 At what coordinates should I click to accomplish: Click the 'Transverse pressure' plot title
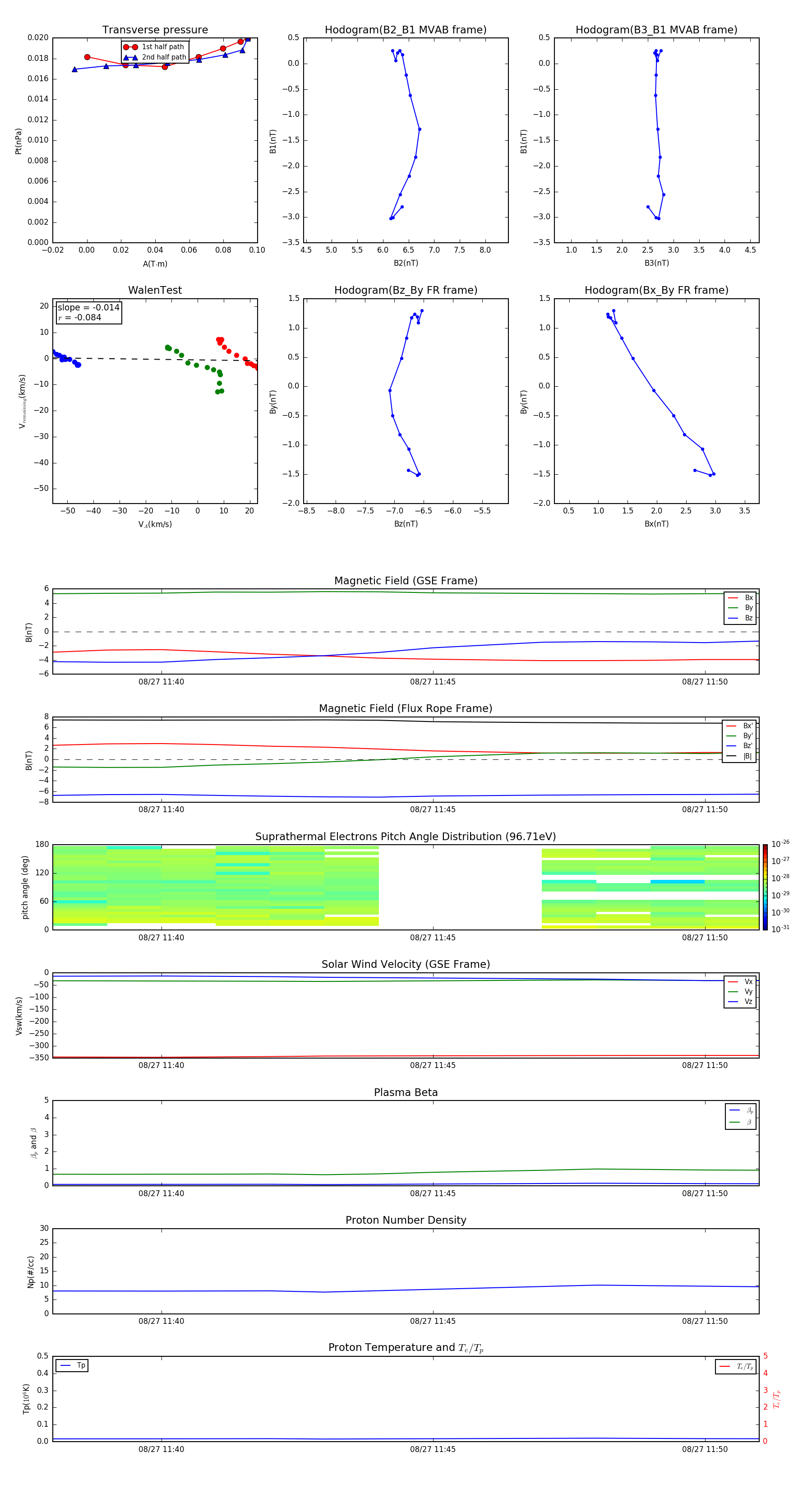(x=155, y=30)
